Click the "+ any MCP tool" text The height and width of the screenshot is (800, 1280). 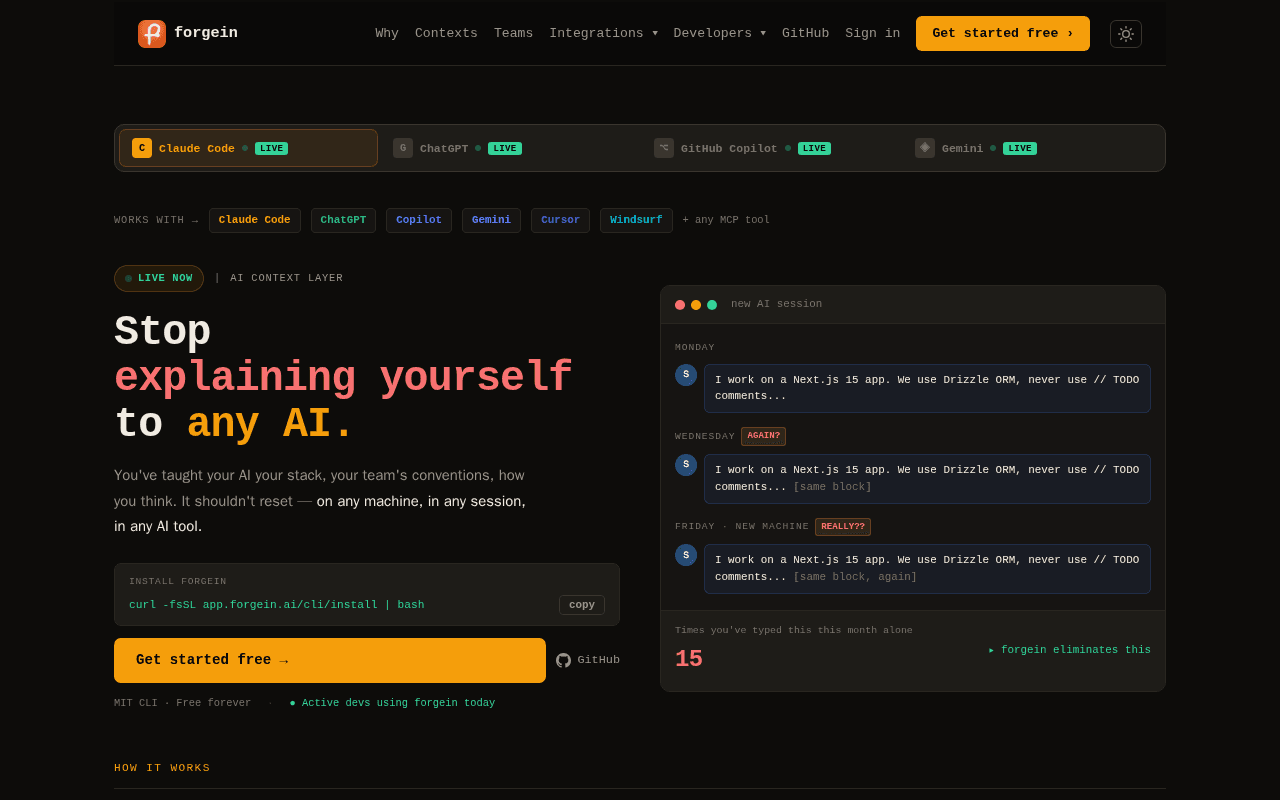[x=726, y=221]
